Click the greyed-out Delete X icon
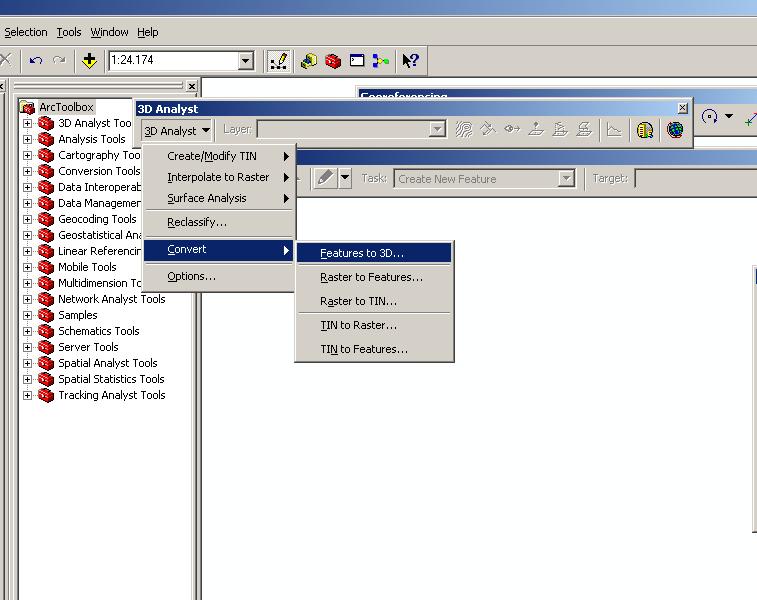 pos(5,60)
